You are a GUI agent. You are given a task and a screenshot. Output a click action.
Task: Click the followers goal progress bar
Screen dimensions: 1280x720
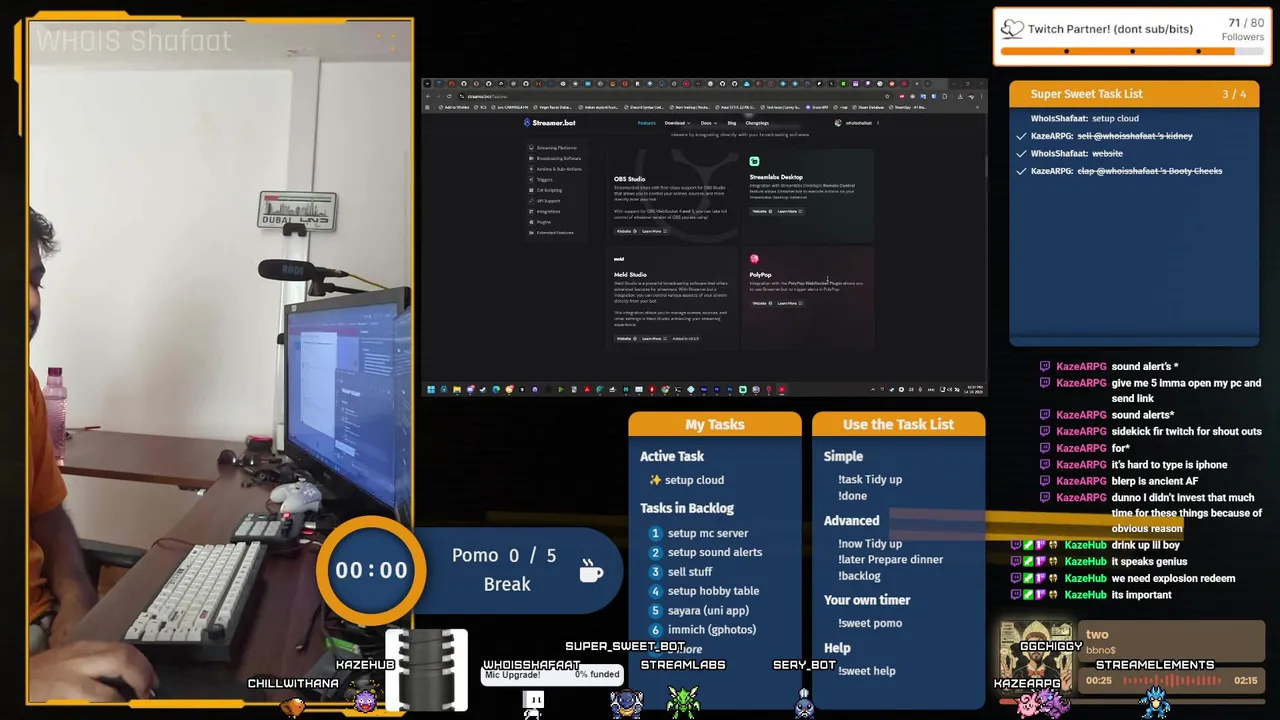click(x=1132, y=51)
